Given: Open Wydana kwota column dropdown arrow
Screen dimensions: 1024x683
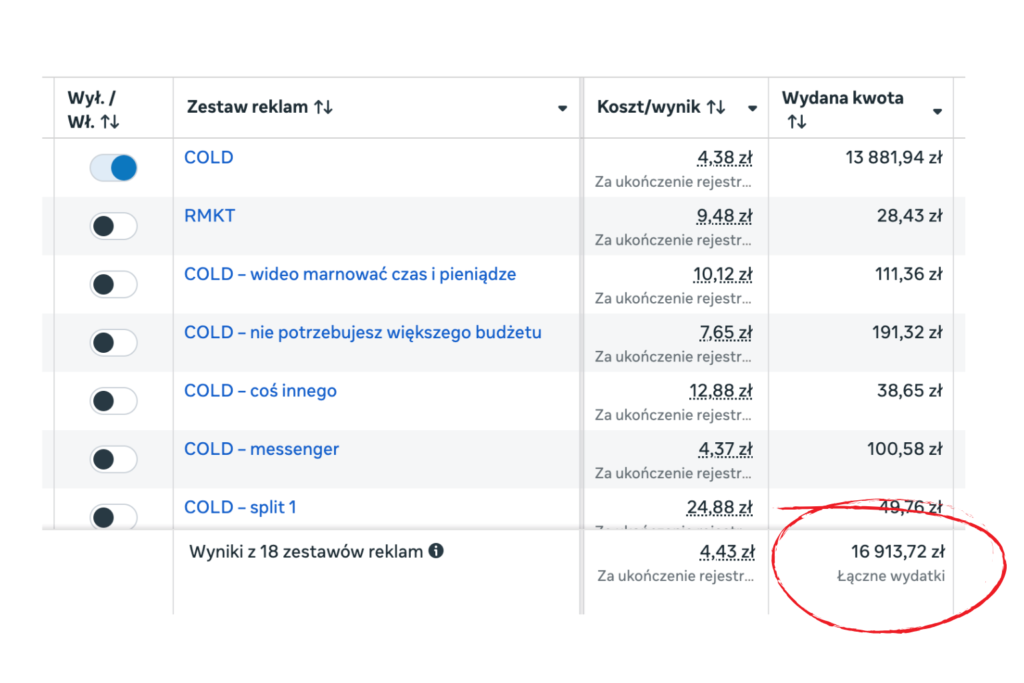Looking at the screenshot, I should pos(937,111).
